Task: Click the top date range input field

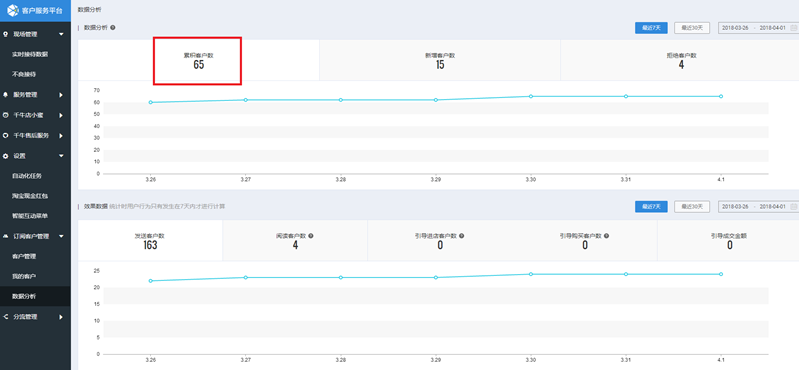Action: [758, 28]
